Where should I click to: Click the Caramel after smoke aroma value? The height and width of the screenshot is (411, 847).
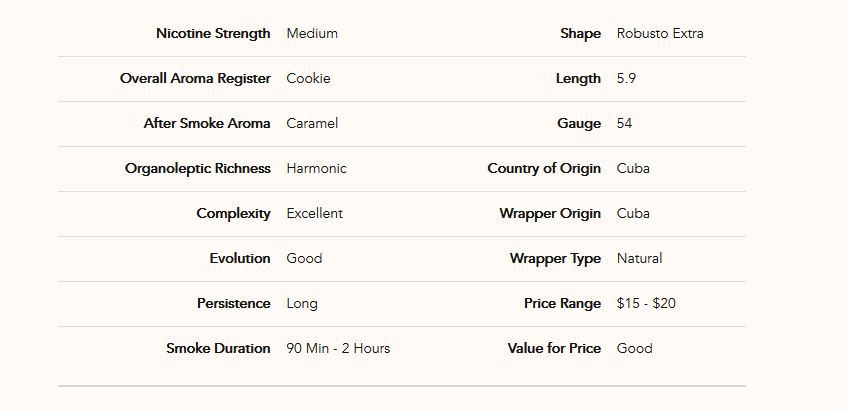pyautogui.click(x=312, y=123)
